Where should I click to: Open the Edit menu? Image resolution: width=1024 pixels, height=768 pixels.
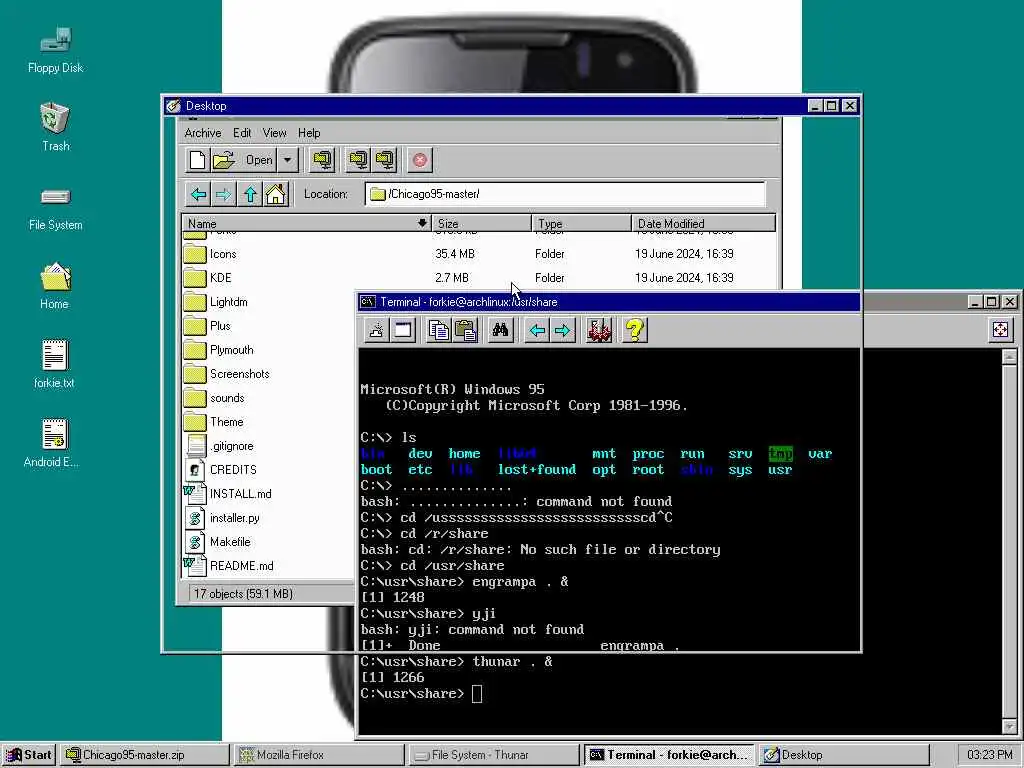pos(242,133)
